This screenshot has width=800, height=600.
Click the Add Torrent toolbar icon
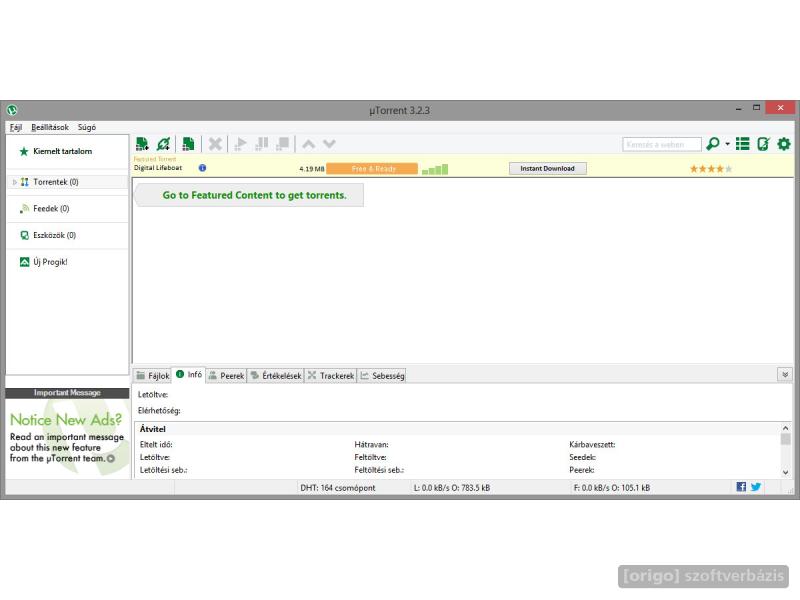[x=142, y=144]
